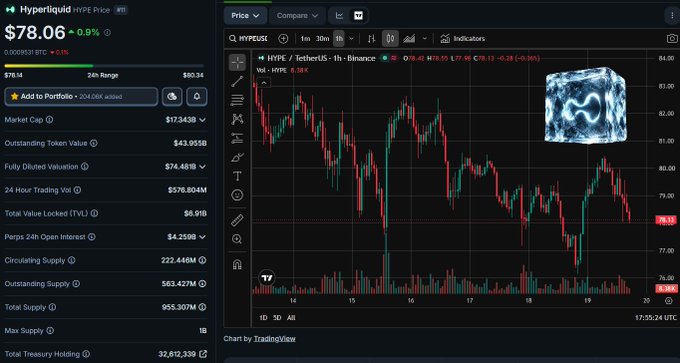
Task: Open chart settings gear on price axis
Action: [x=668, y=301]
